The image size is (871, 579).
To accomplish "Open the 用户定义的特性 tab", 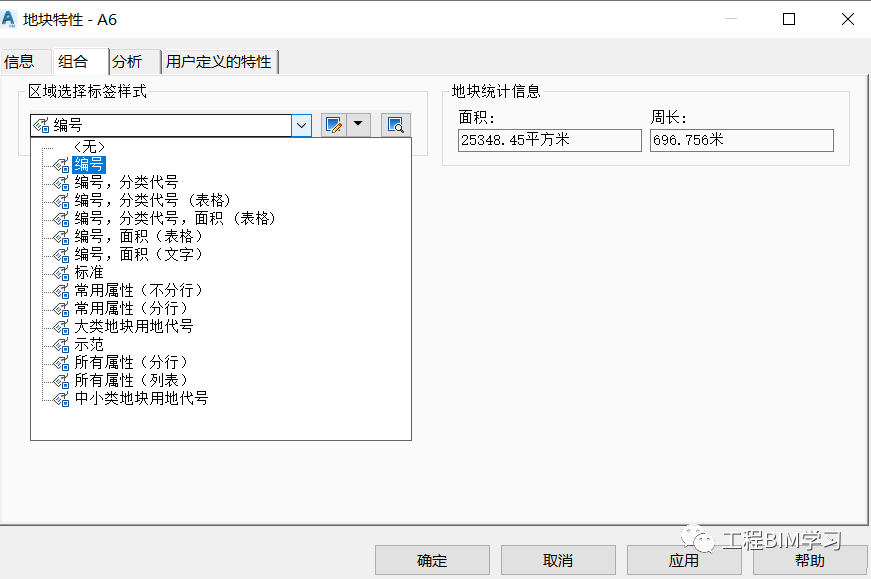I will tap(219, 62).
